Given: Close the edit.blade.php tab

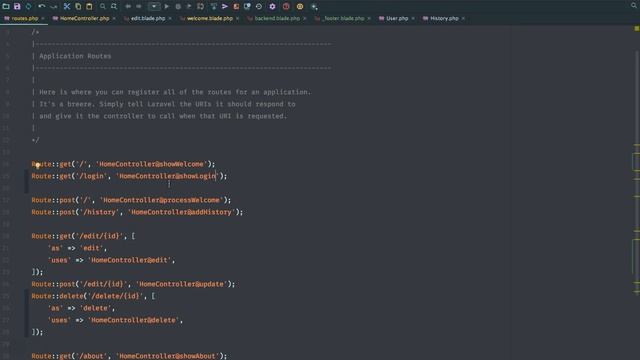Looking at the screenshot, I should (170, 18).
